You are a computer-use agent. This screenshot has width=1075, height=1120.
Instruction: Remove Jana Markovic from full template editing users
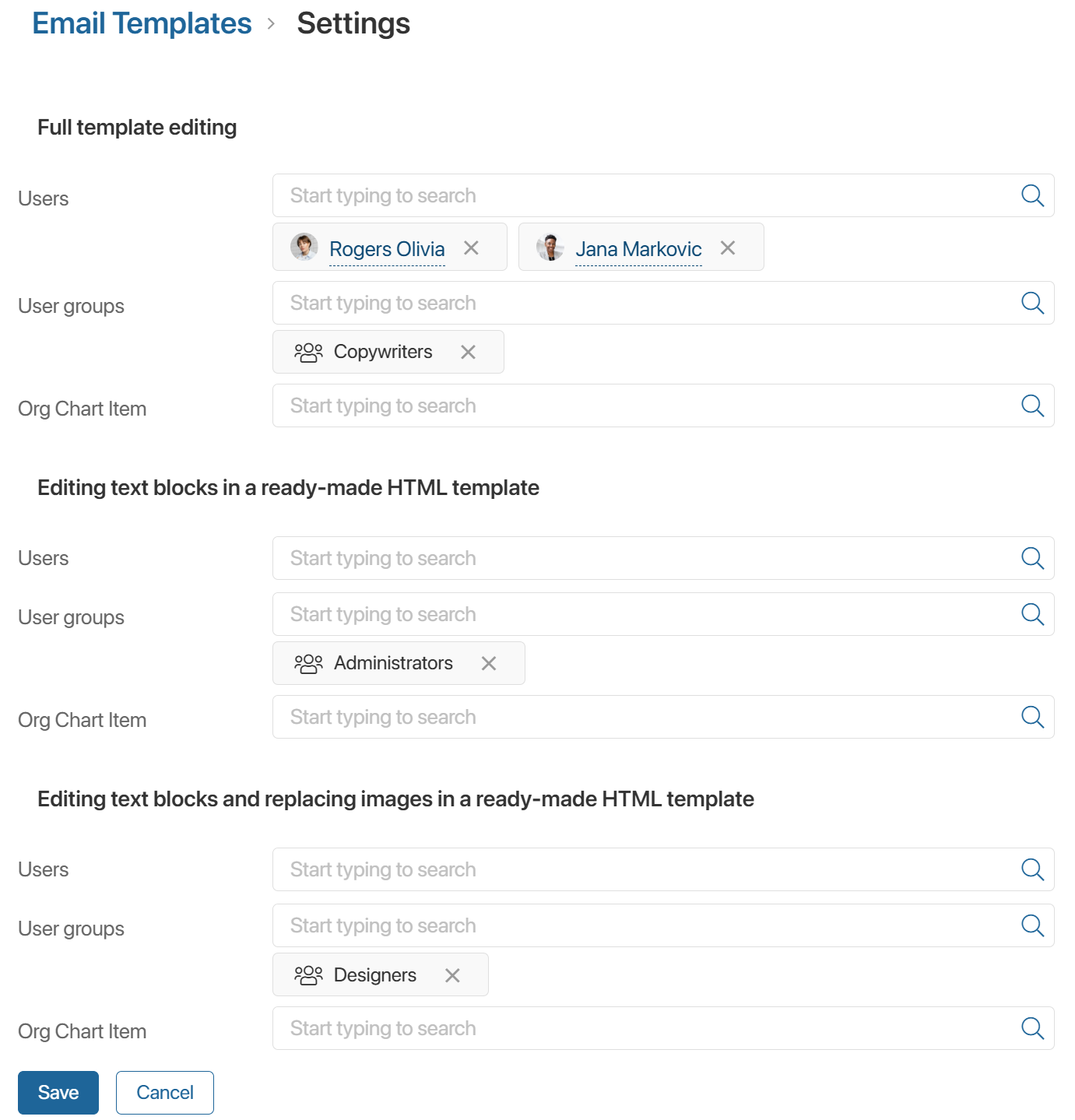728,248
